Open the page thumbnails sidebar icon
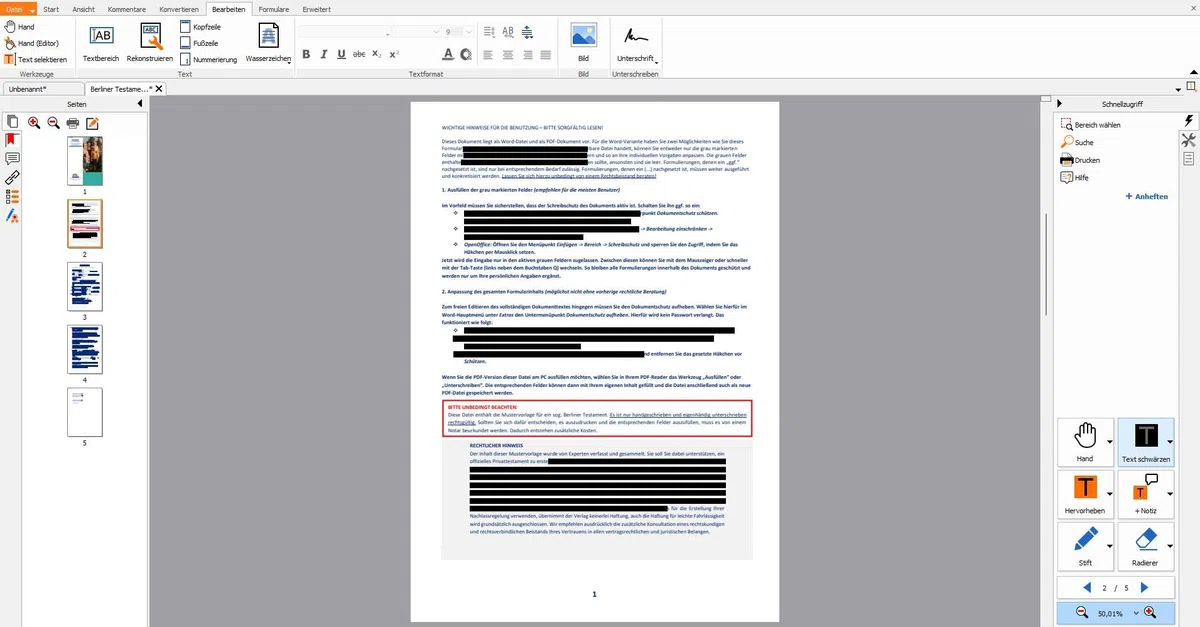The height and width of the screenshot is (627, 1200). (x=12, y=121)
